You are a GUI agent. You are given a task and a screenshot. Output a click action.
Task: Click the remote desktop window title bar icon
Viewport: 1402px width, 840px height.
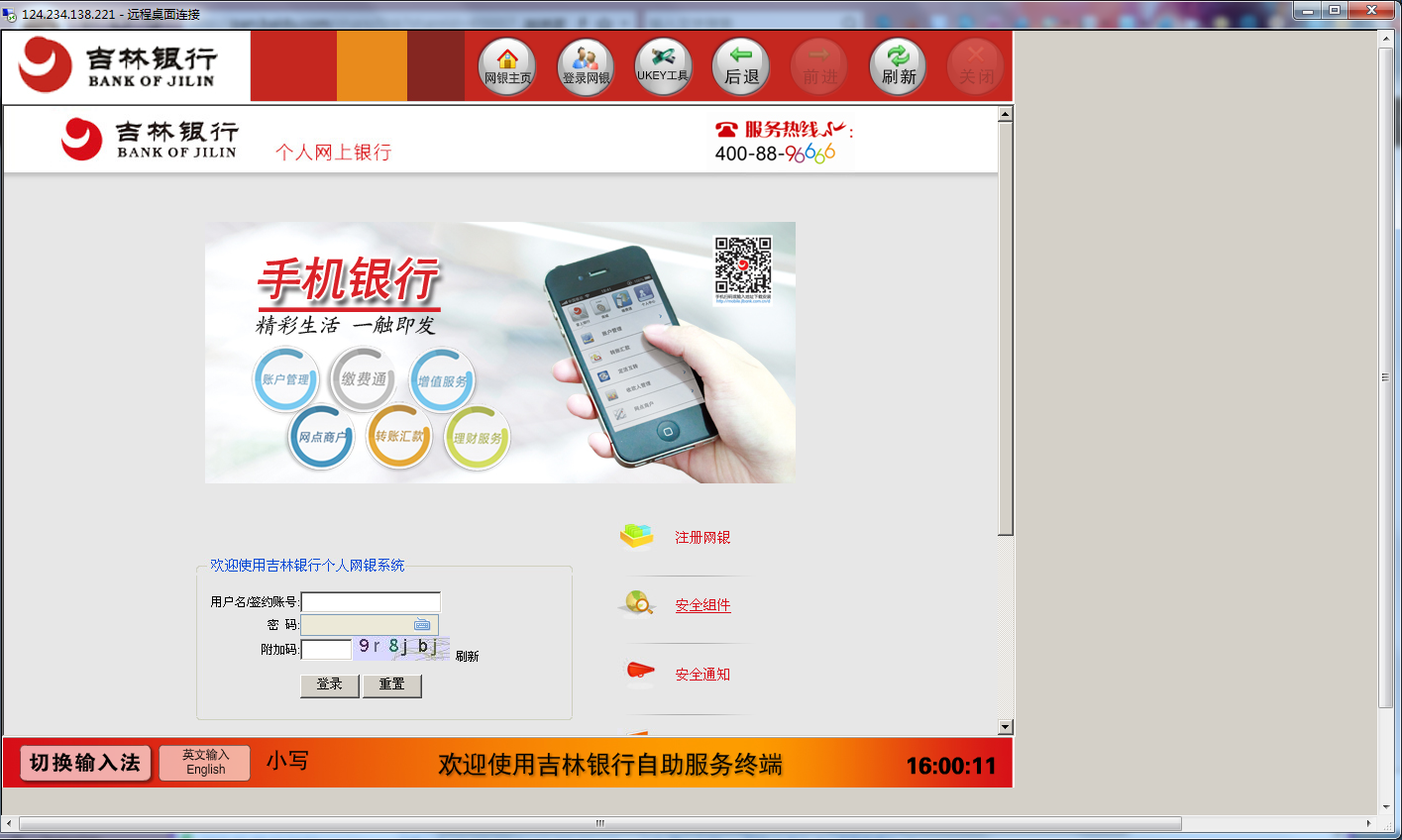pos(10,15)
